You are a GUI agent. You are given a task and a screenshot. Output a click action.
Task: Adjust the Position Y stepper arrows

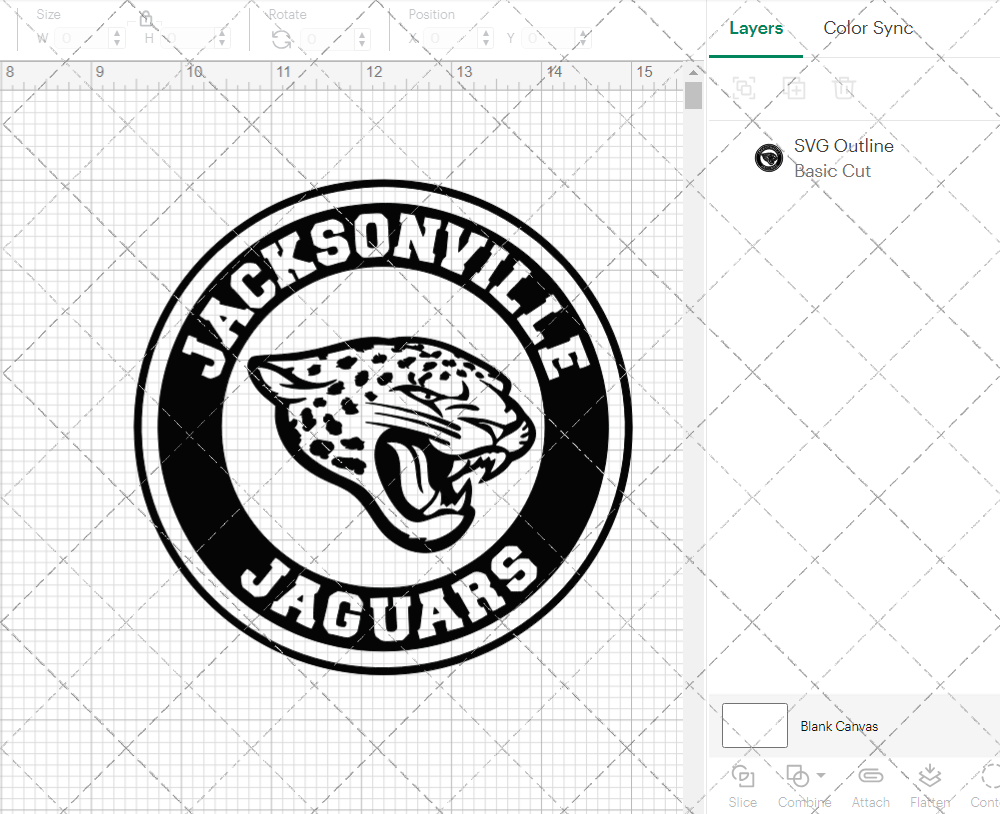pyautogui.click(x=584, y=39)
